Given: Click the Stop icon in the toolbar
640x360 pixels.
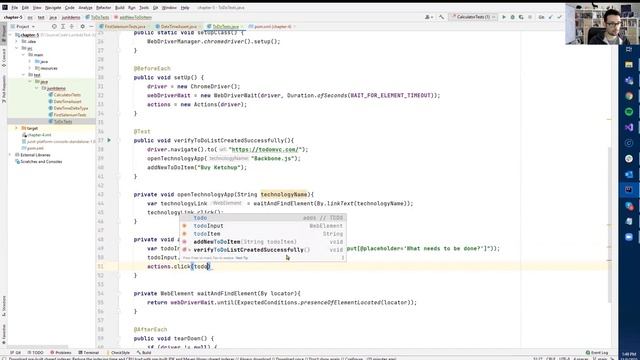Looking at the screenshot, I should tap(530, 17).
